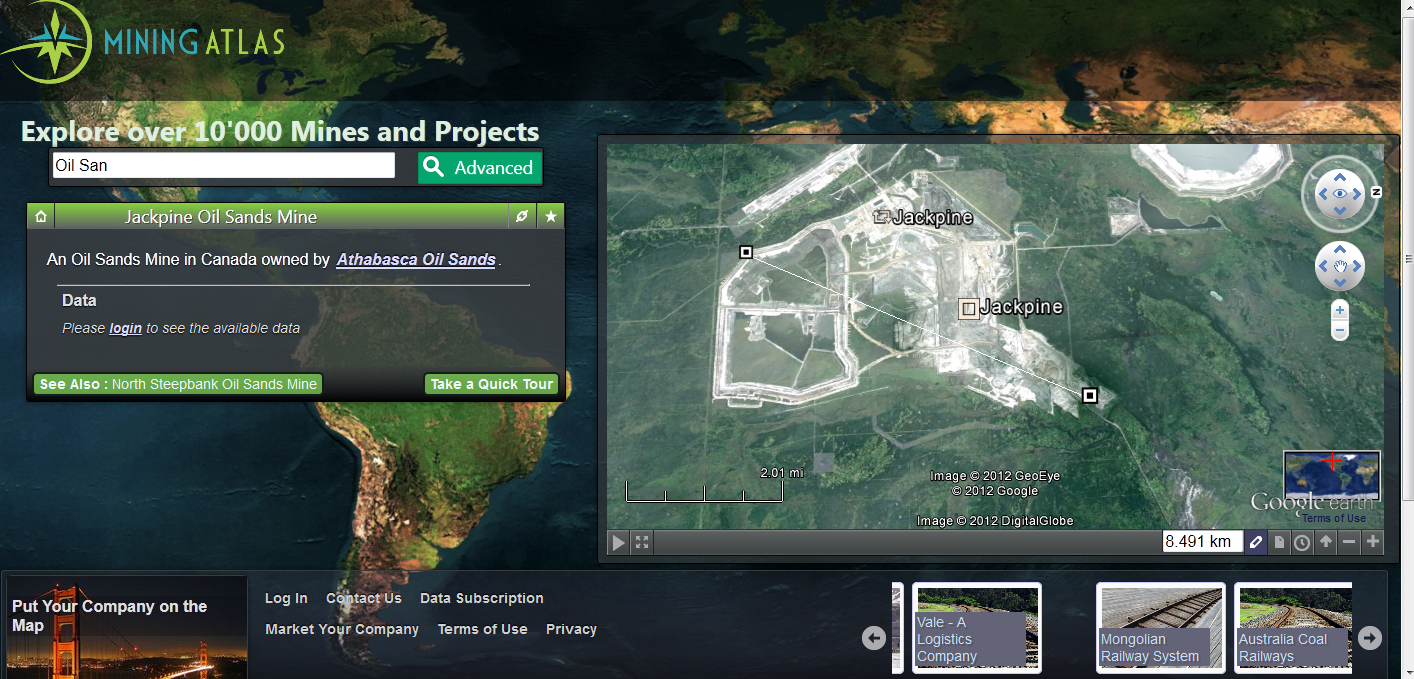
Task: Click the look-around navigation dial on the map
Action: click(x=1339, y=194)
